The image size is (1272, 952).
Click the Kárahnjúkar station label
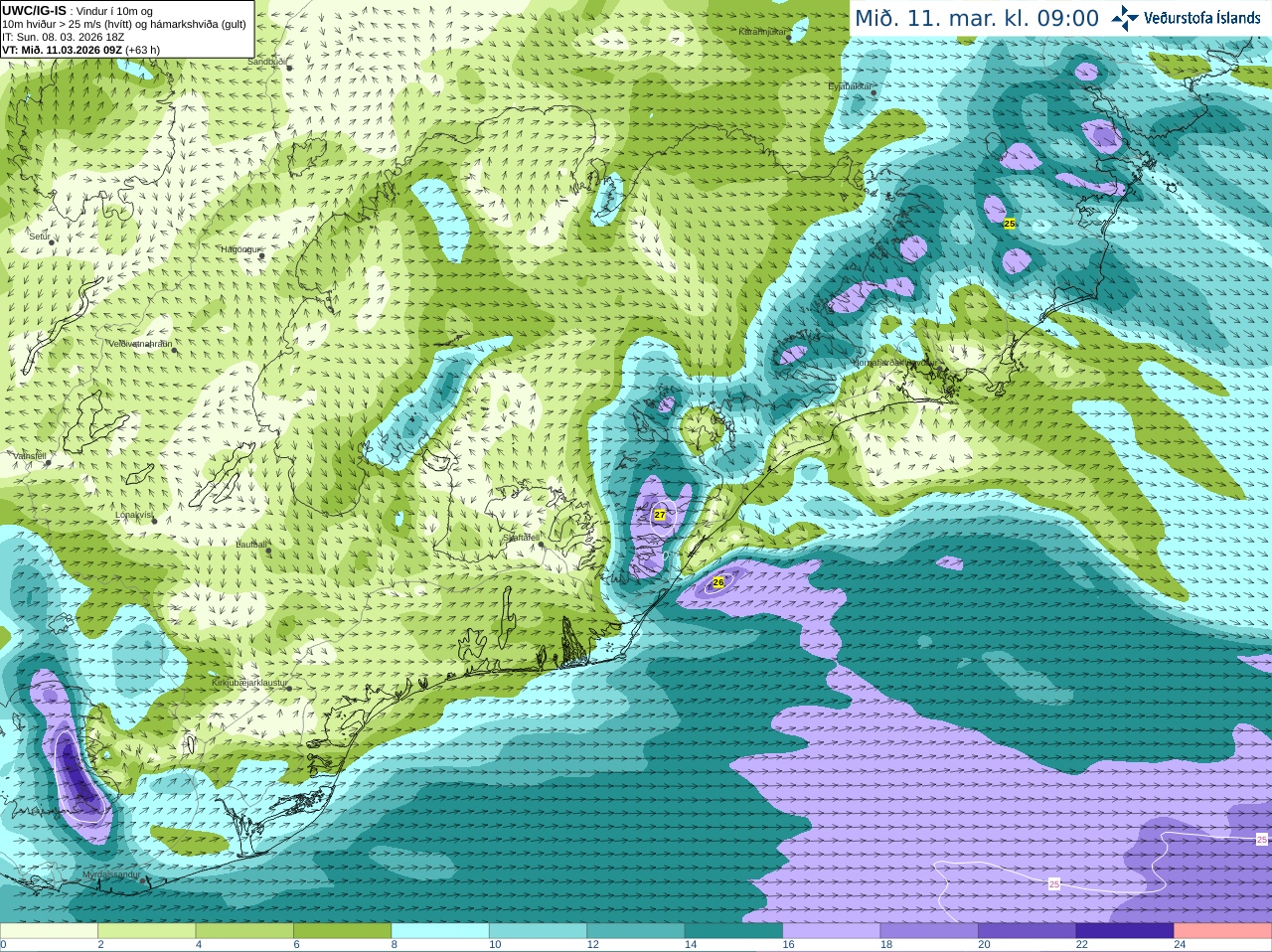(763, 32)
